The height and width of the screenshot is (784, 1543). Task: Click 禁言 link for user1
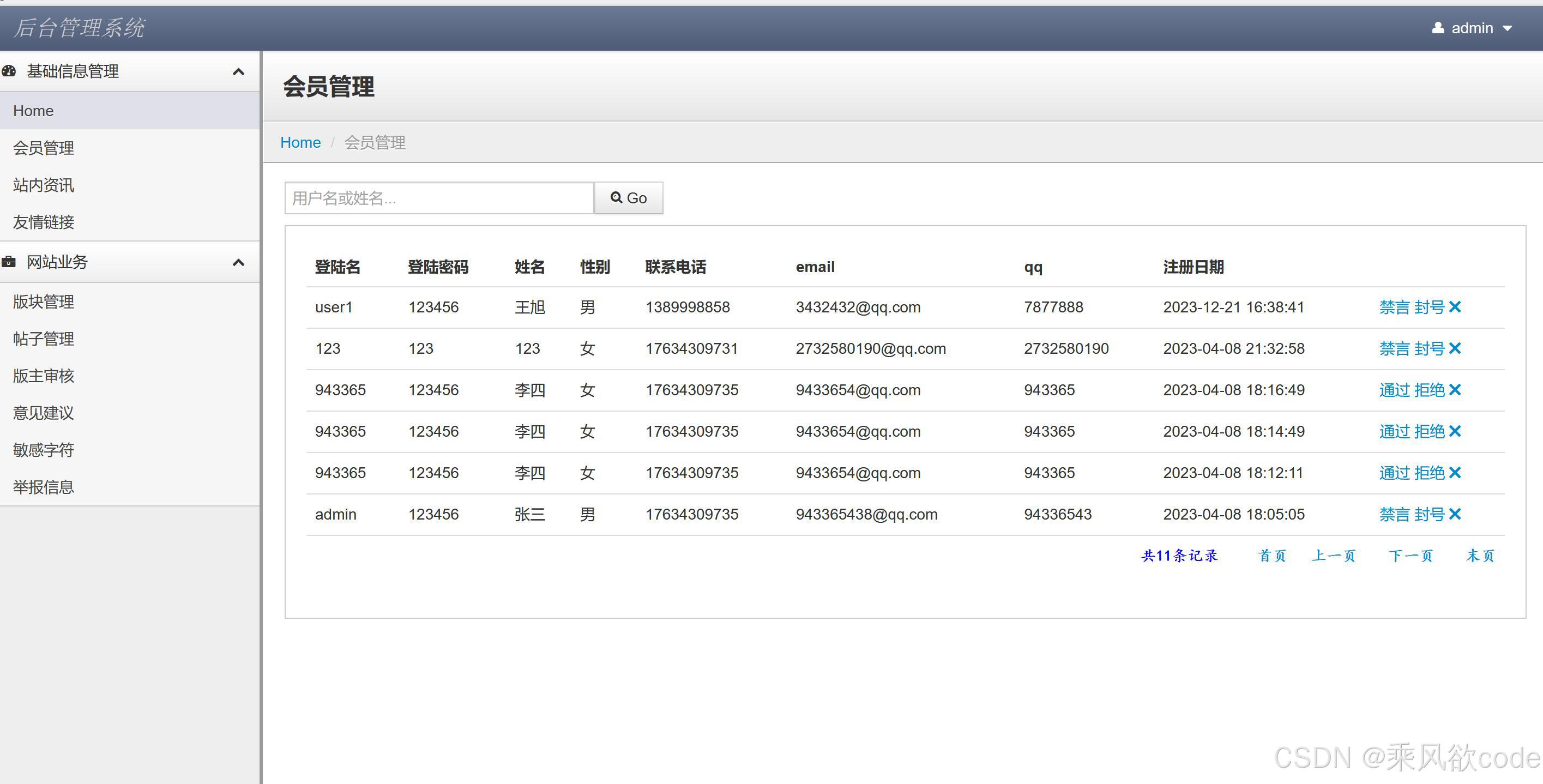(1395, 307)
